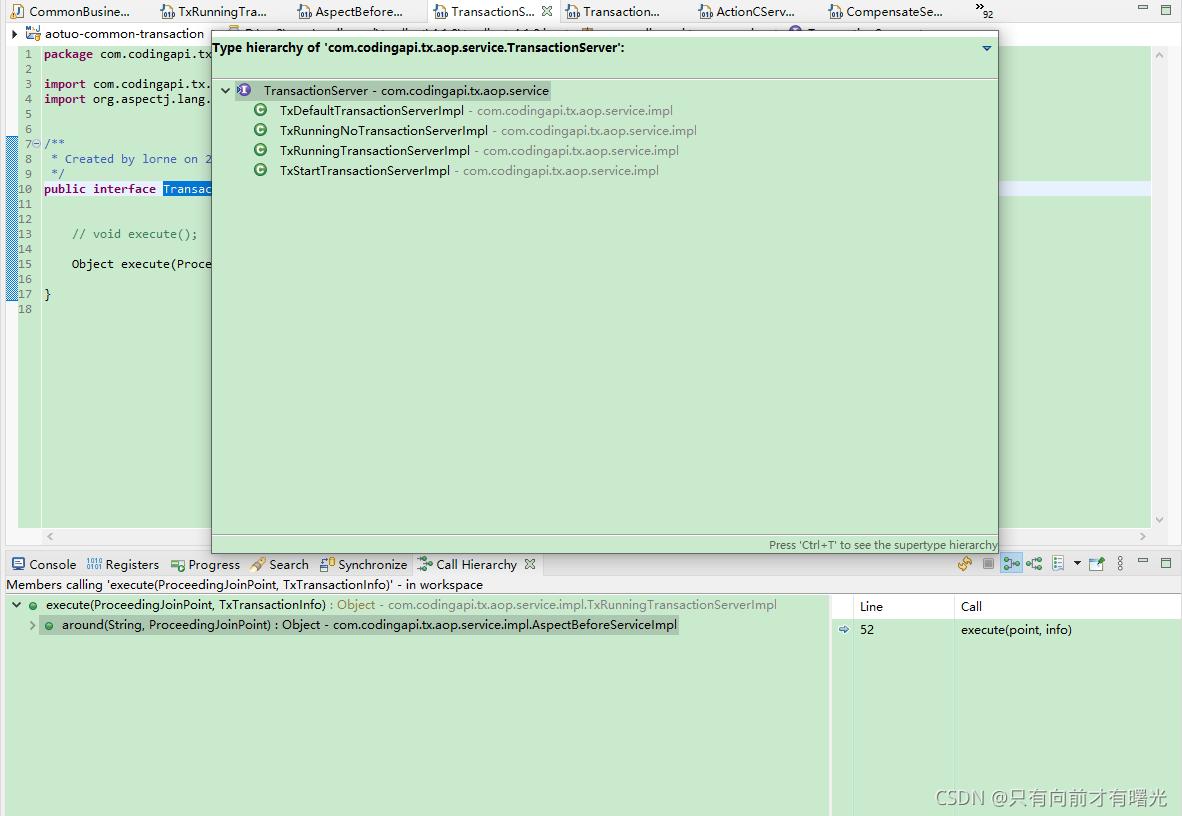Select TransactionServer interface icon in hierarchy

coord(244,90)
